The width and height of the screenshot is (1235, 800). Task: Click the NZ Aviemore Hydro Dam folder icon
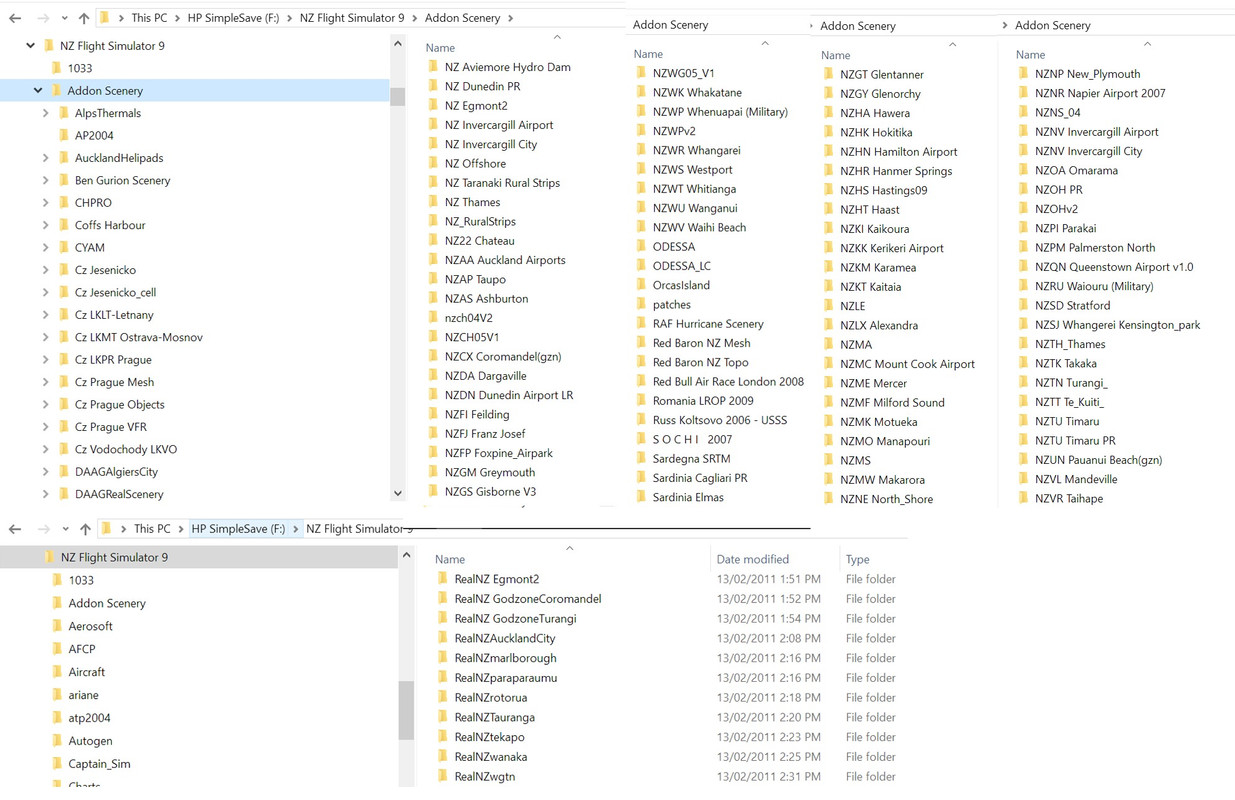433,67
